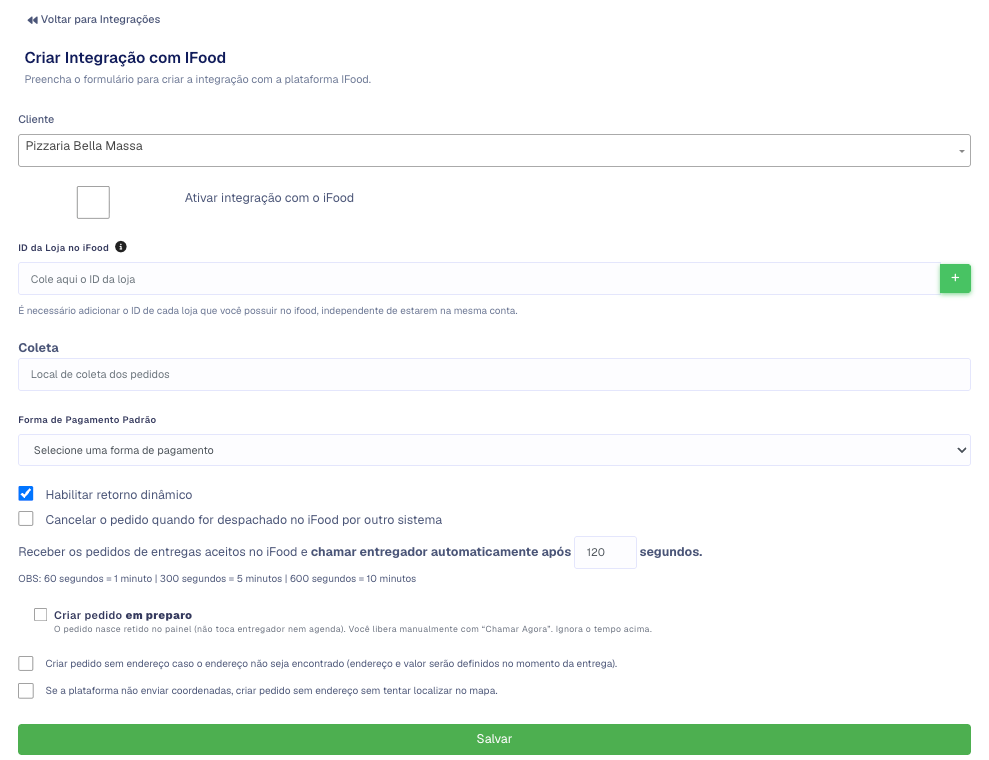Click the Coleta section label
989x760 pixels.
coord(38,348)
